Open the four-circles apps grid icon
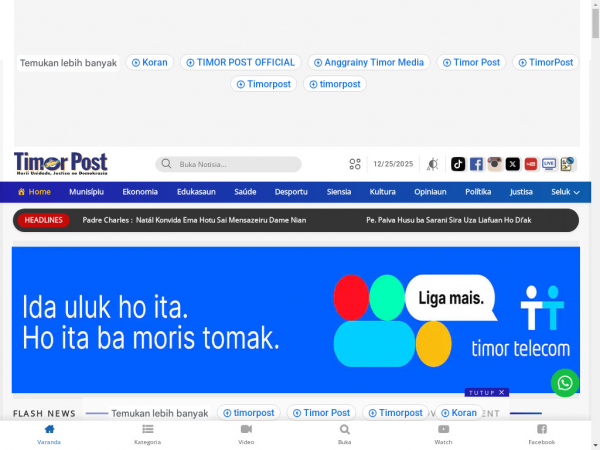Screen dimensions: 600x450 [355, 164]
